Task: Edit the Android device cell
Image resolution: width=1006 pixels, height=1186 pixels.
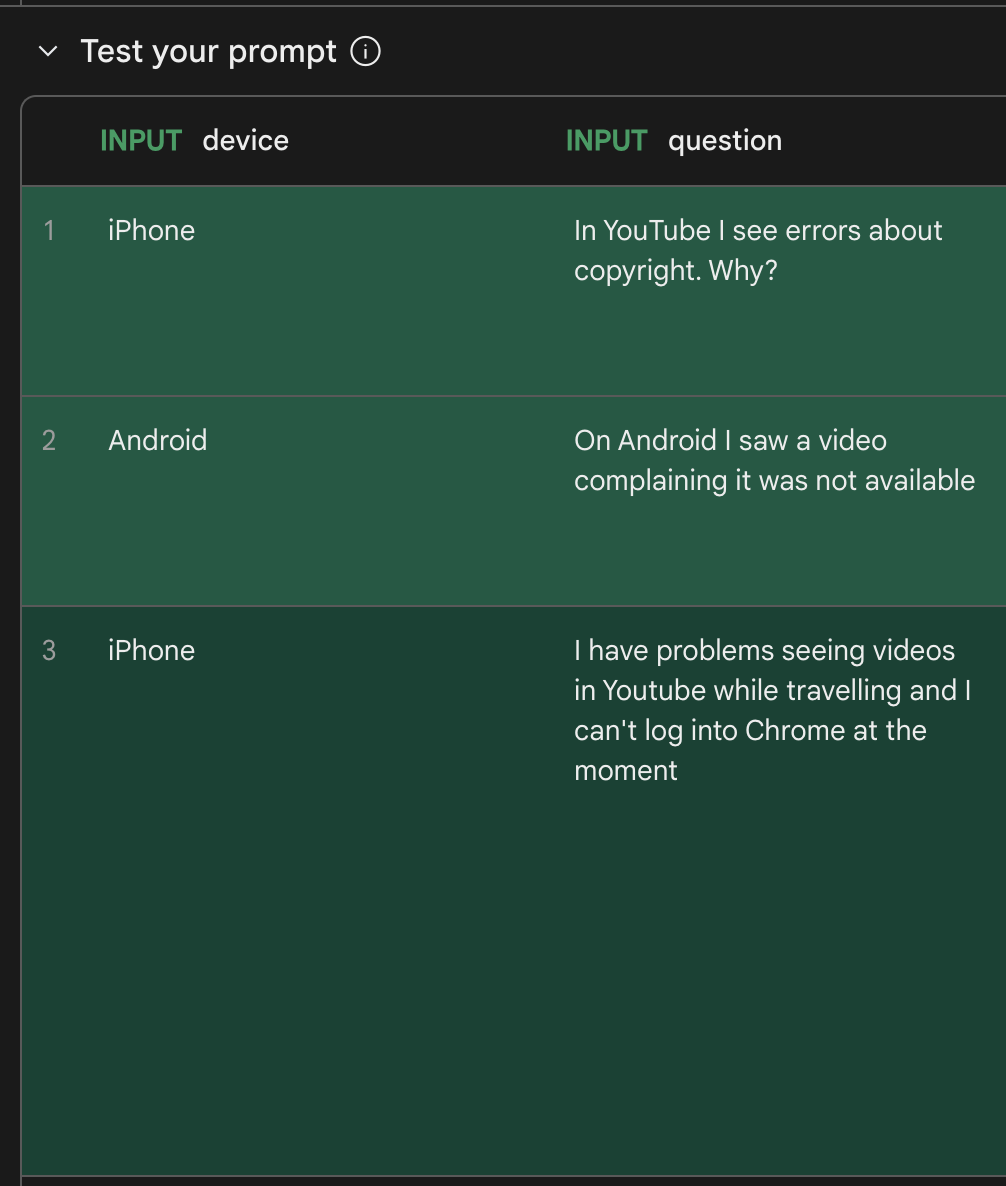Action: [x=158, y=441]
